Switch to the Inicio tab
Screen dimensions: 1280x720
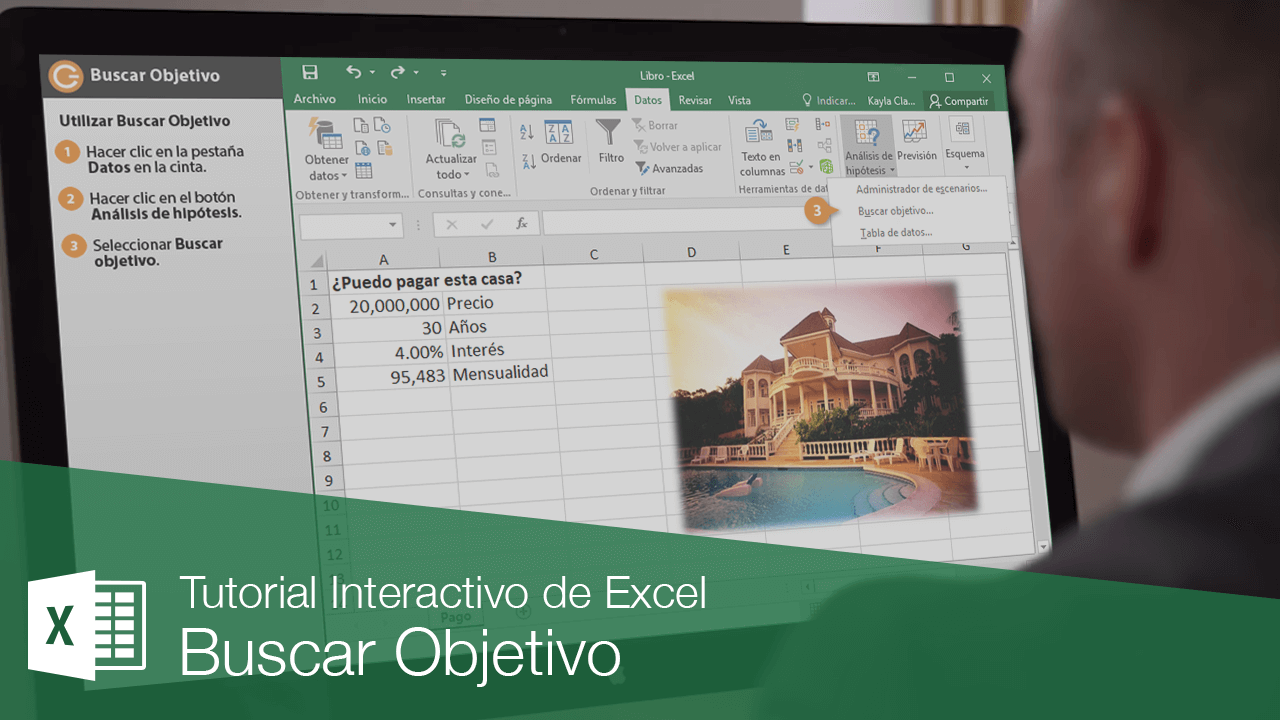pos(372,99)
